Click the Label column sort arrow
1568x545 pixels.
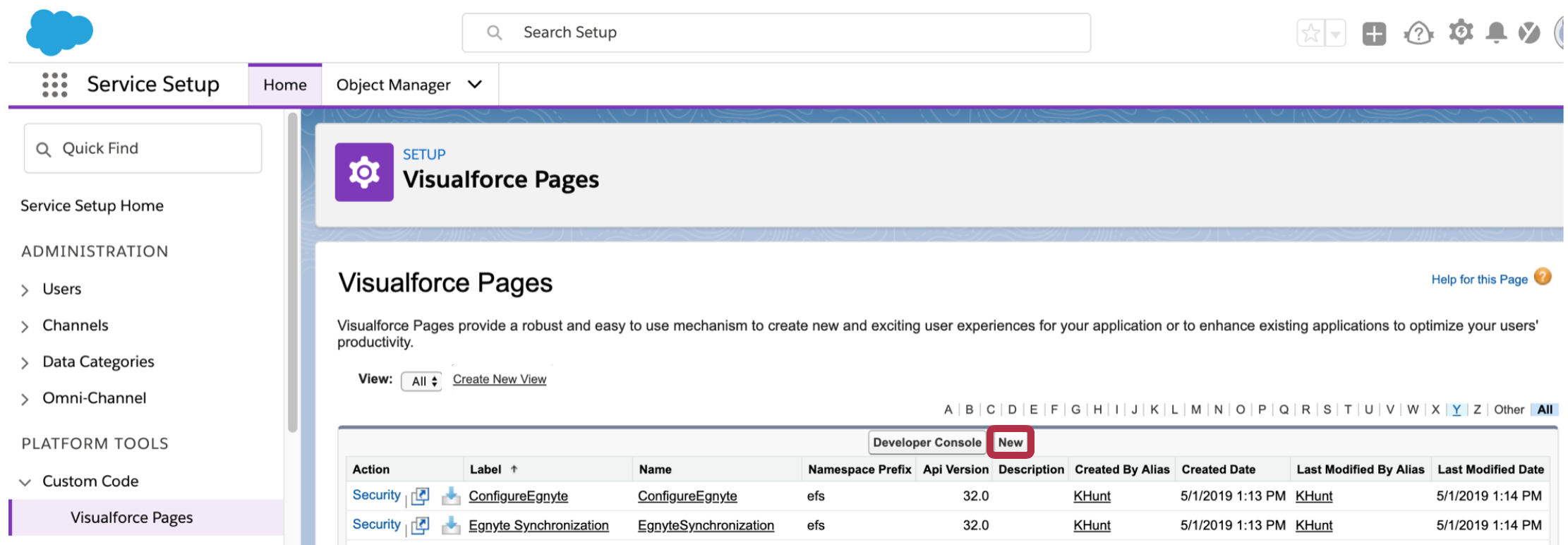pyautogui.click(x=514, y=469)
